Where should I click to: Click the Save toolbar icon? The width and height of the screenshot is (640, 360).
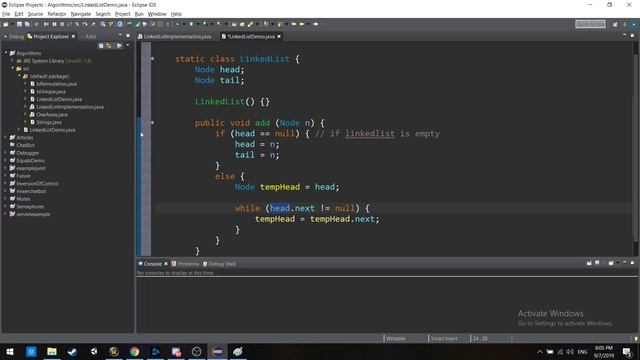click(x=19, y=24)
